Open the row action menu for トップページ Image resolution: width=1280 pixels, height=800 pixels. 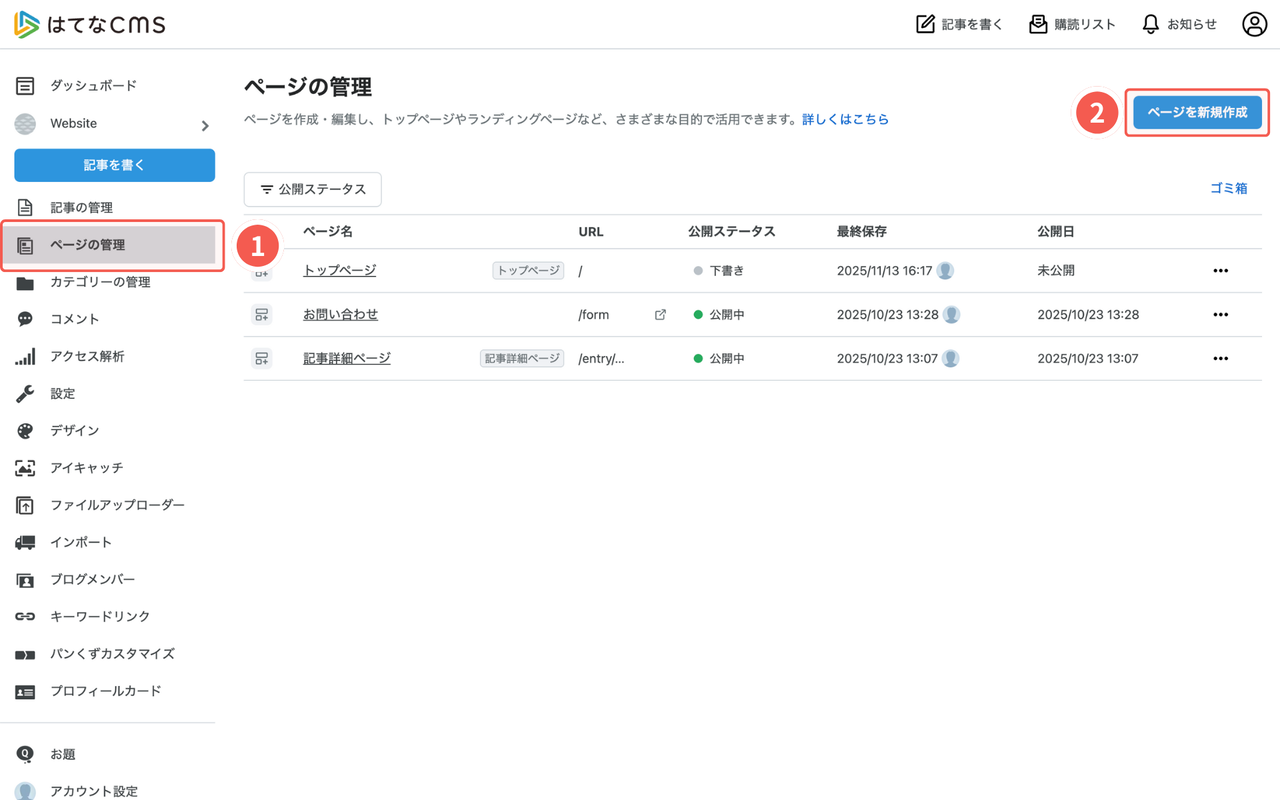[x=1220, y=270]
